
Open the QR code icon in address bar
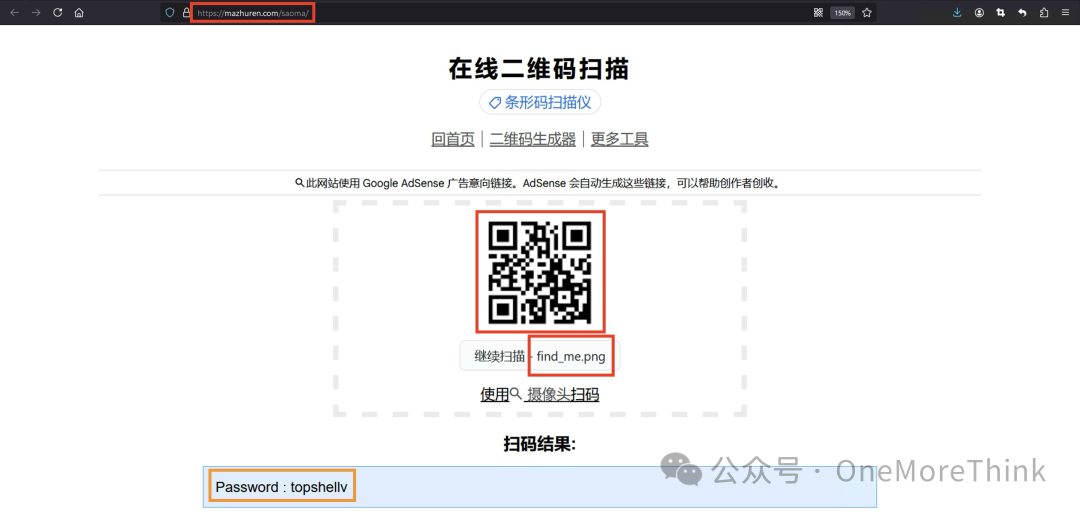818,12
